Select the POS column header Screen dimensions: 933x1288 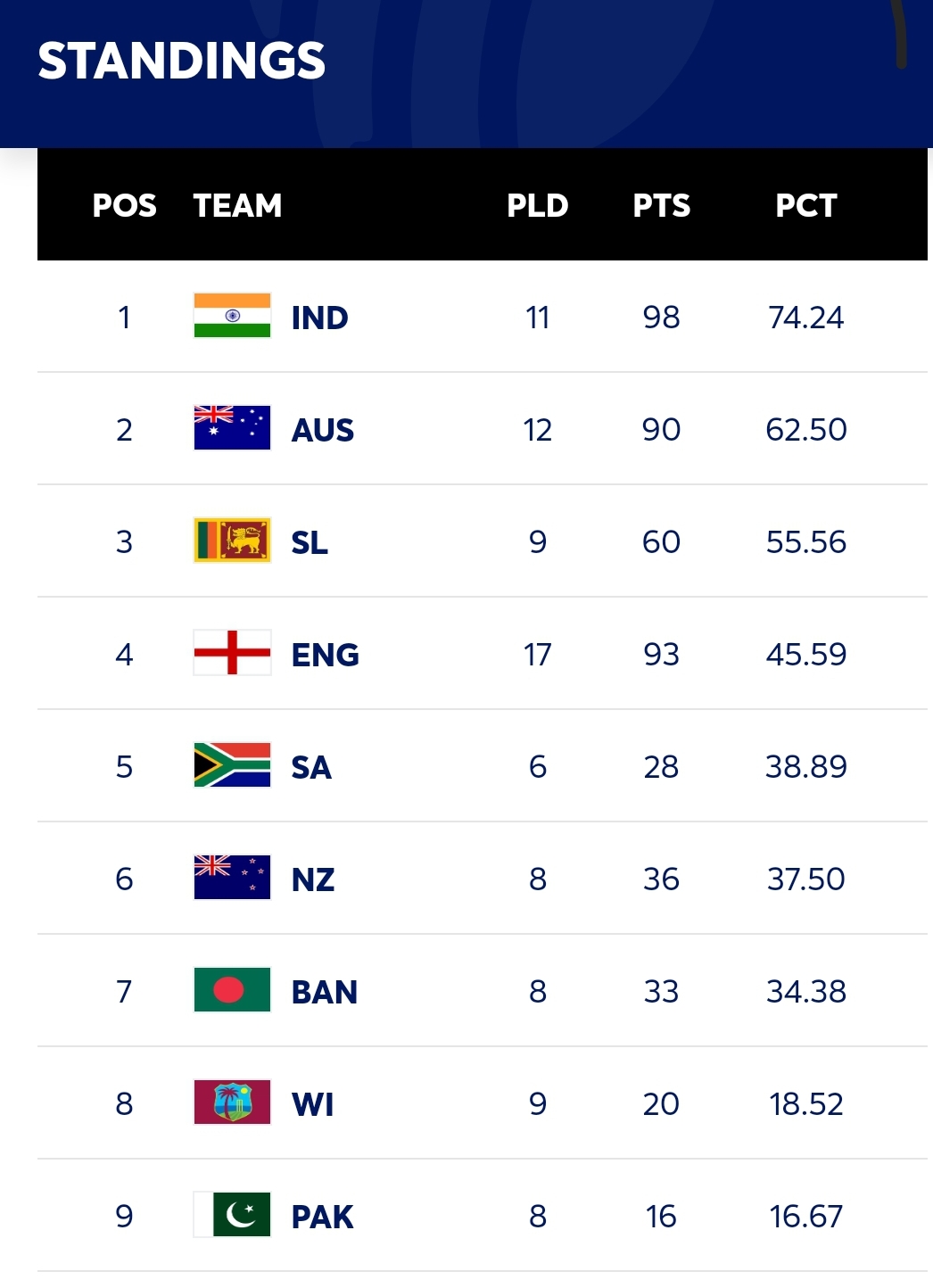point(124,205)
